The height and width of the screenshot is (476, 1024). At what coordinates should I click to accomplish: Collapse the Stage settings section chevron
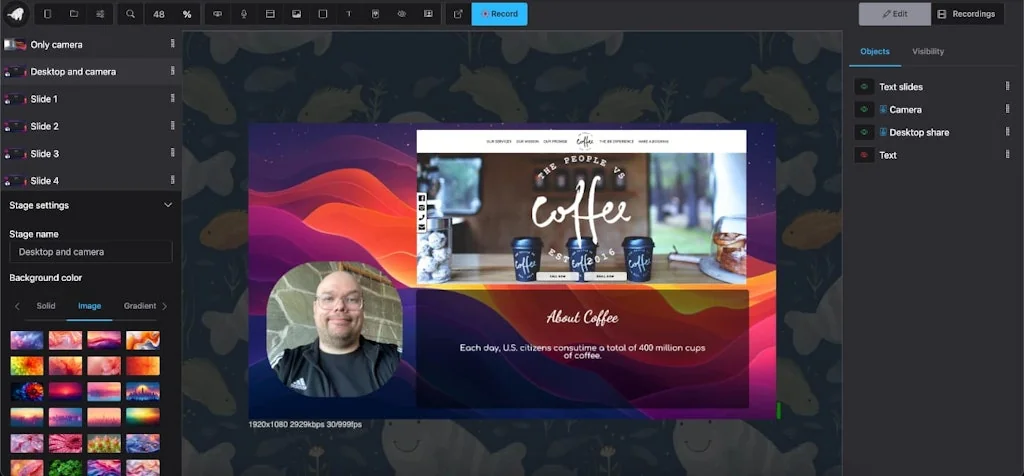pos(167,205)
